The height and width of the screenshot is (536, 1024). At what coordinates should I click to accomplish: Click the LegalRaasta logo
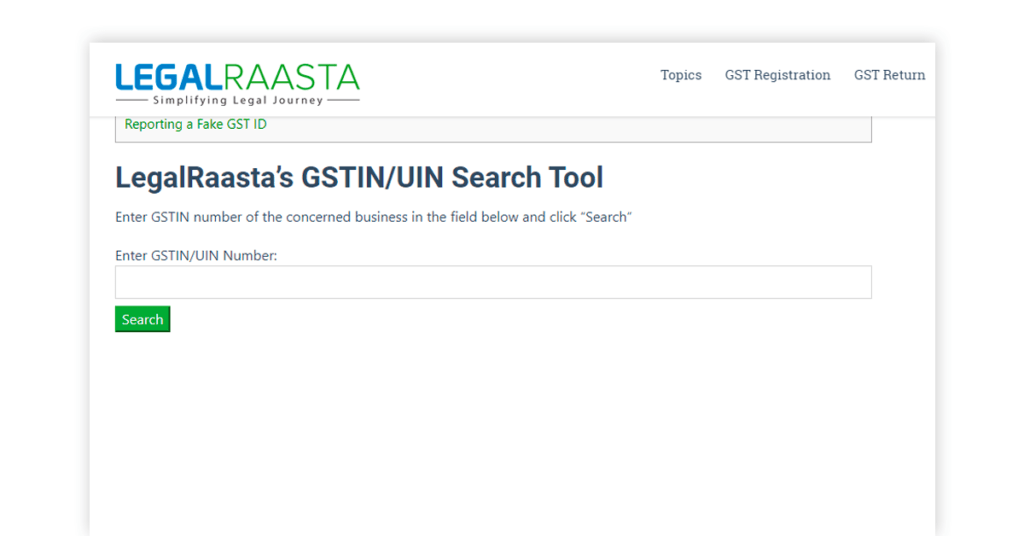[238, 84]
